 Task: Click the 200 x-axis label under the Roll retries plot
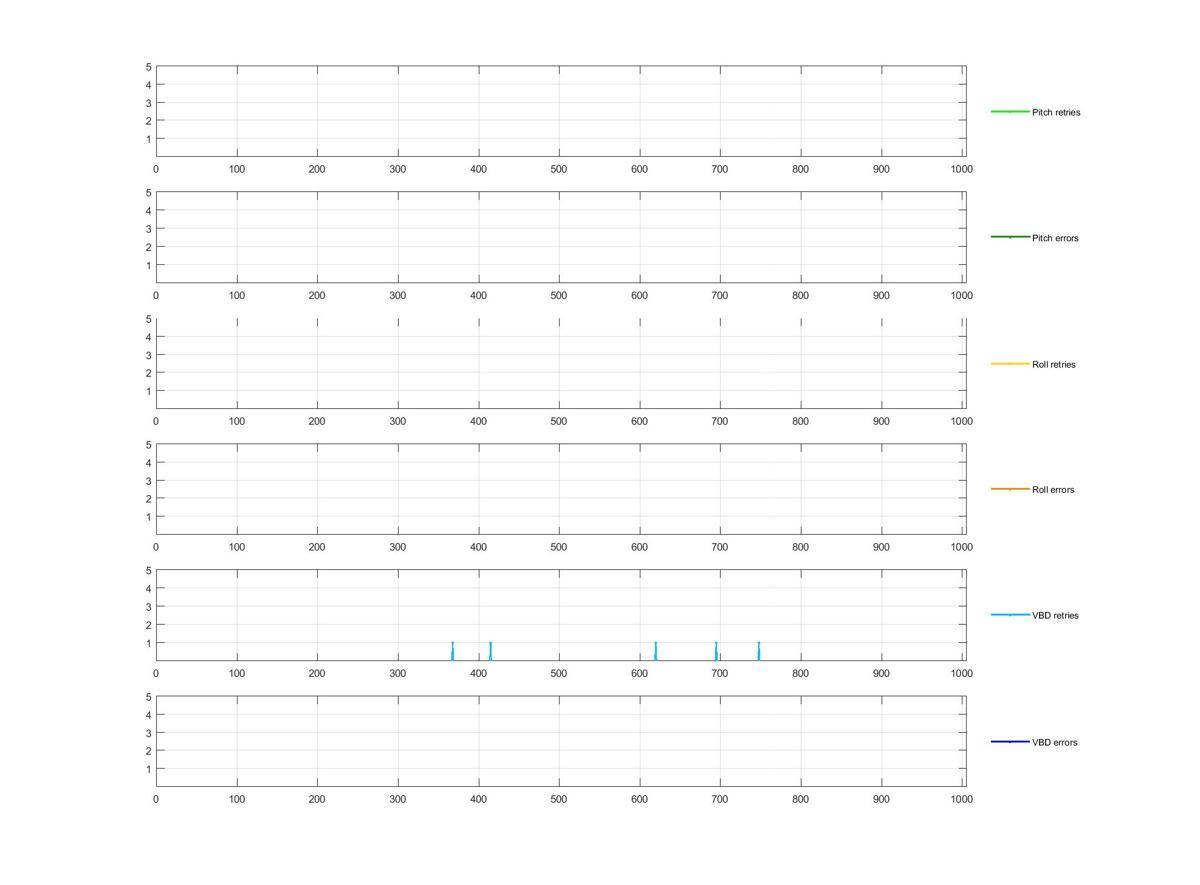pos(317,422)
